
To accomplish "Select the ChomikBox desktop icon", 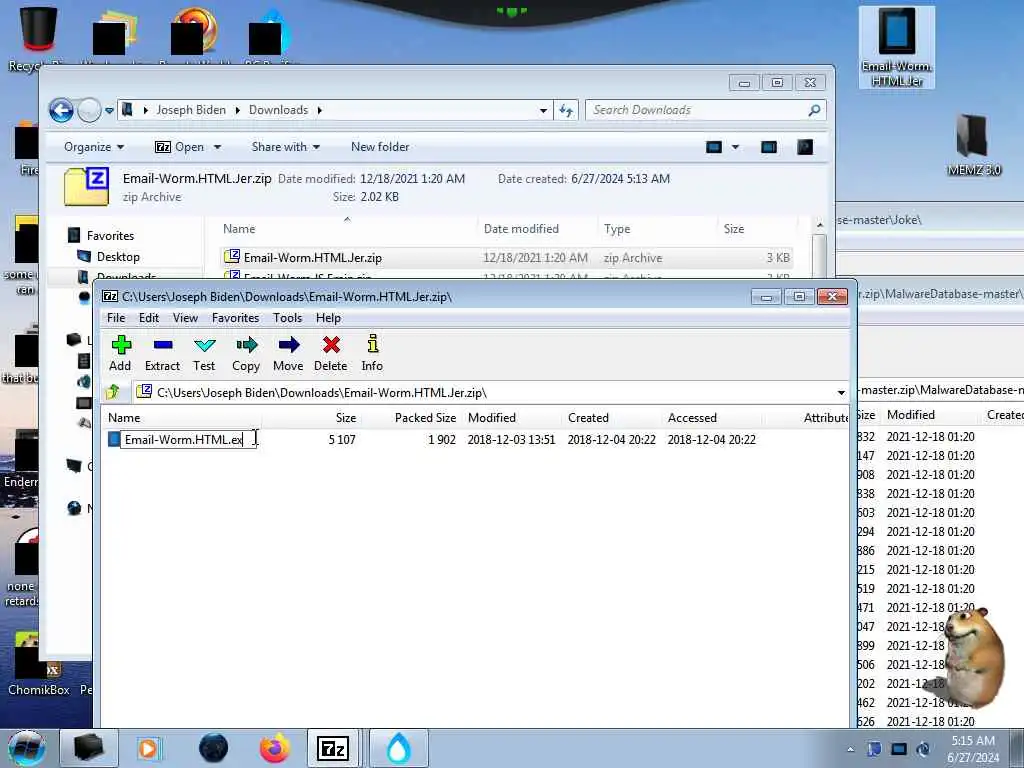I will click(39, 664).
